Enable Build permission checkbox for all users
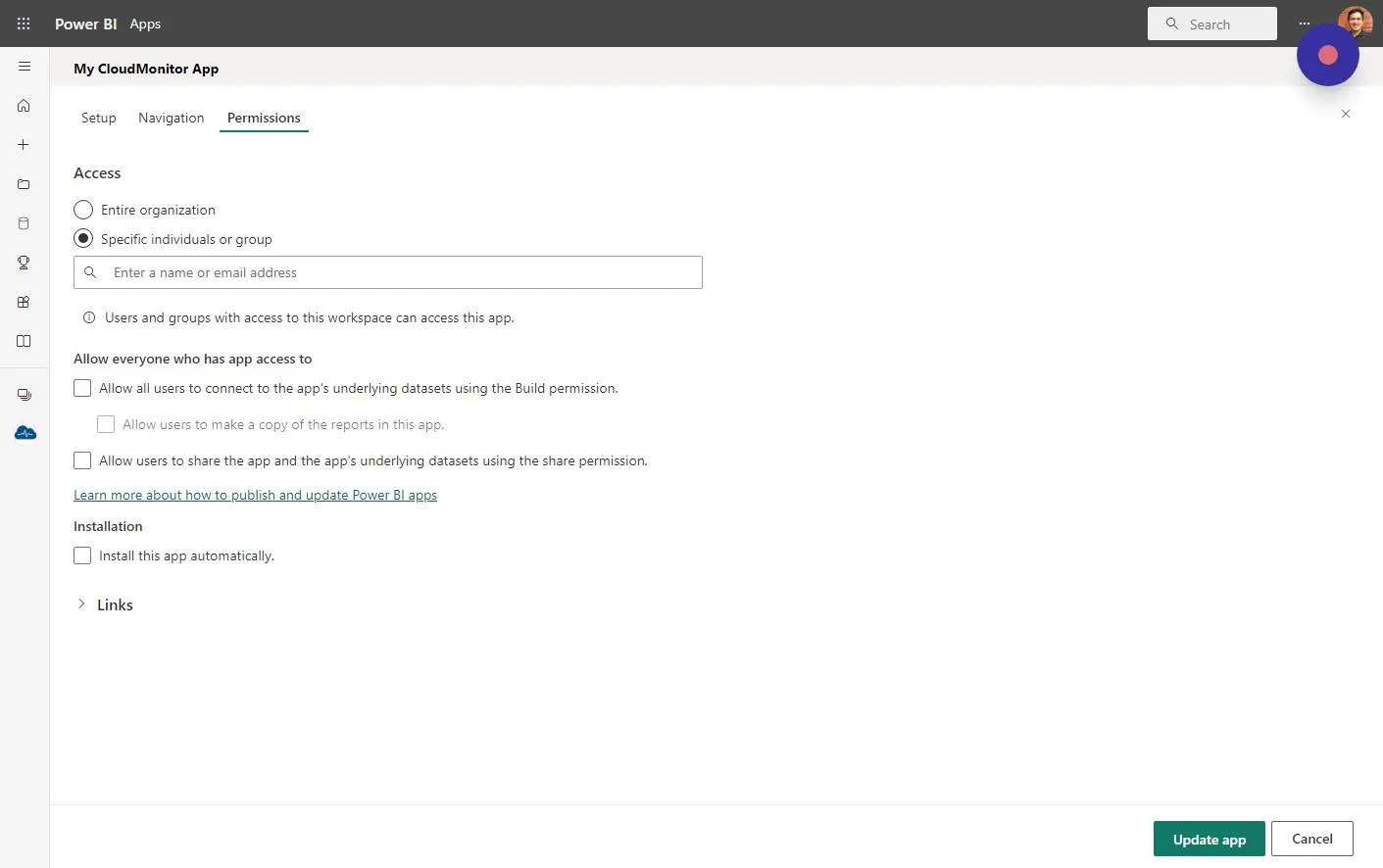This screenshot has height=868, width=1383. (82, 388)
